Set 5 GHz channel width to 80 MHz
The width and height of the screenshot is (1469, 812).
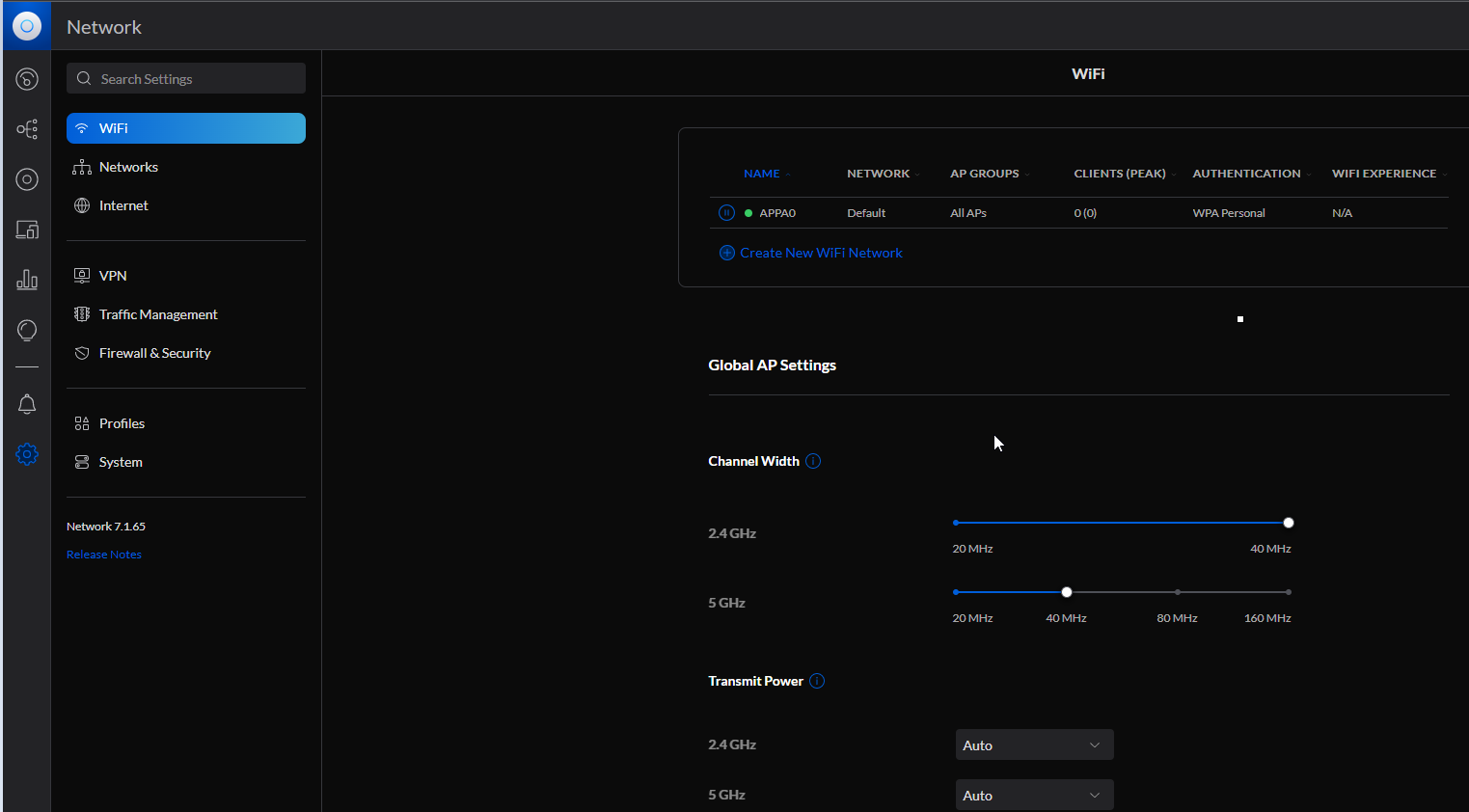1178,592
